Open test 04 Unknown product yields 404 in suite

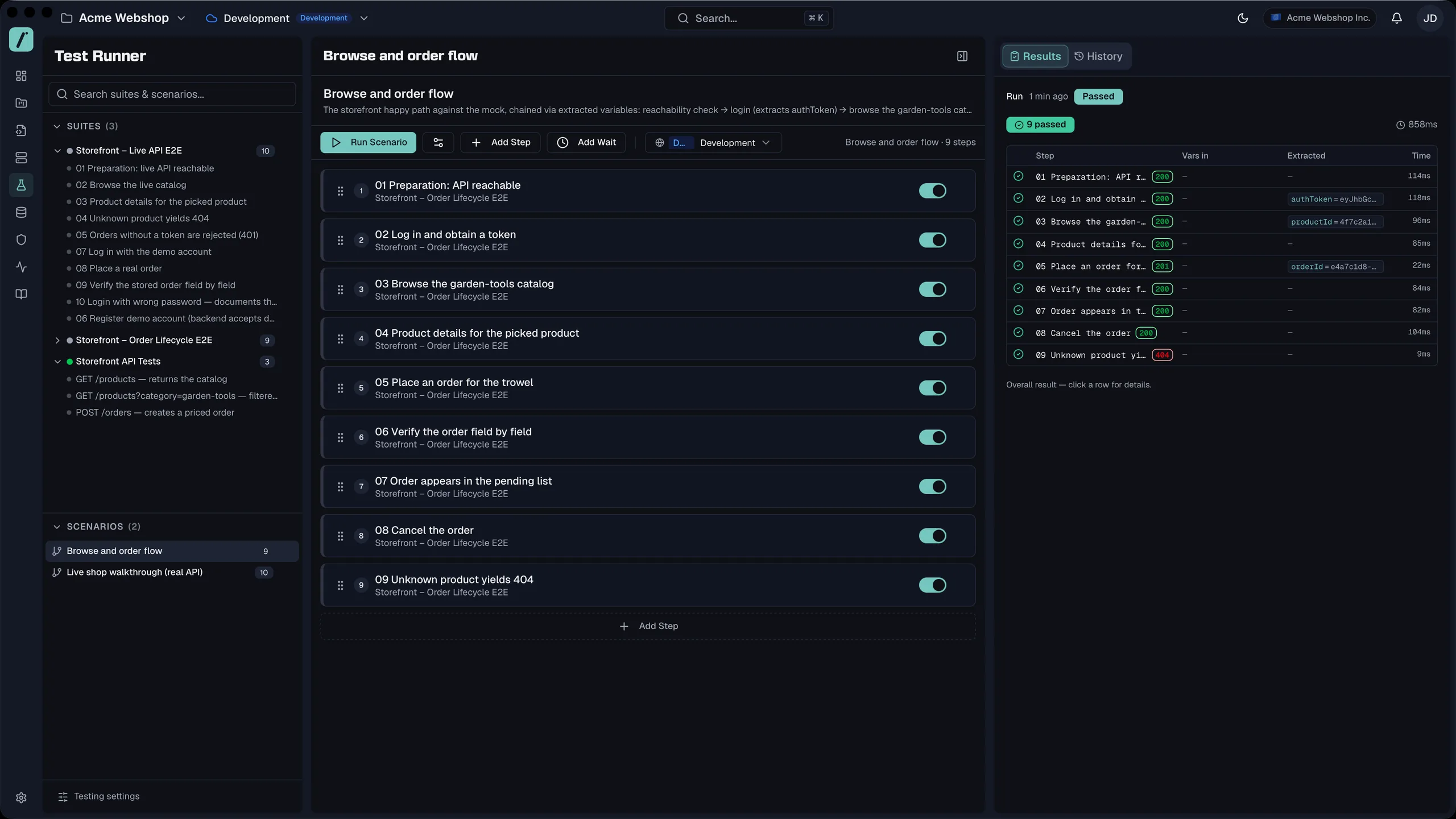click(x=142, y=218)
